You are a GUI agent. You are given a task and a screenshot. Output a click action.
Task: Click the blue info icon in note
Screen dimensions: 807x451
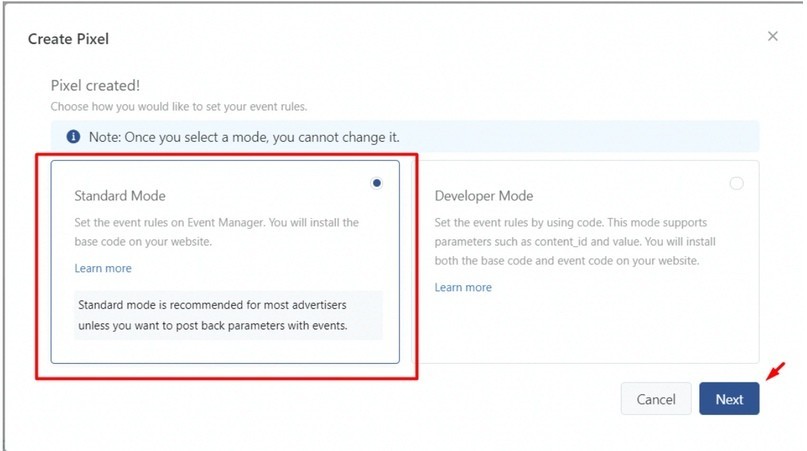(x=73, y=136)
